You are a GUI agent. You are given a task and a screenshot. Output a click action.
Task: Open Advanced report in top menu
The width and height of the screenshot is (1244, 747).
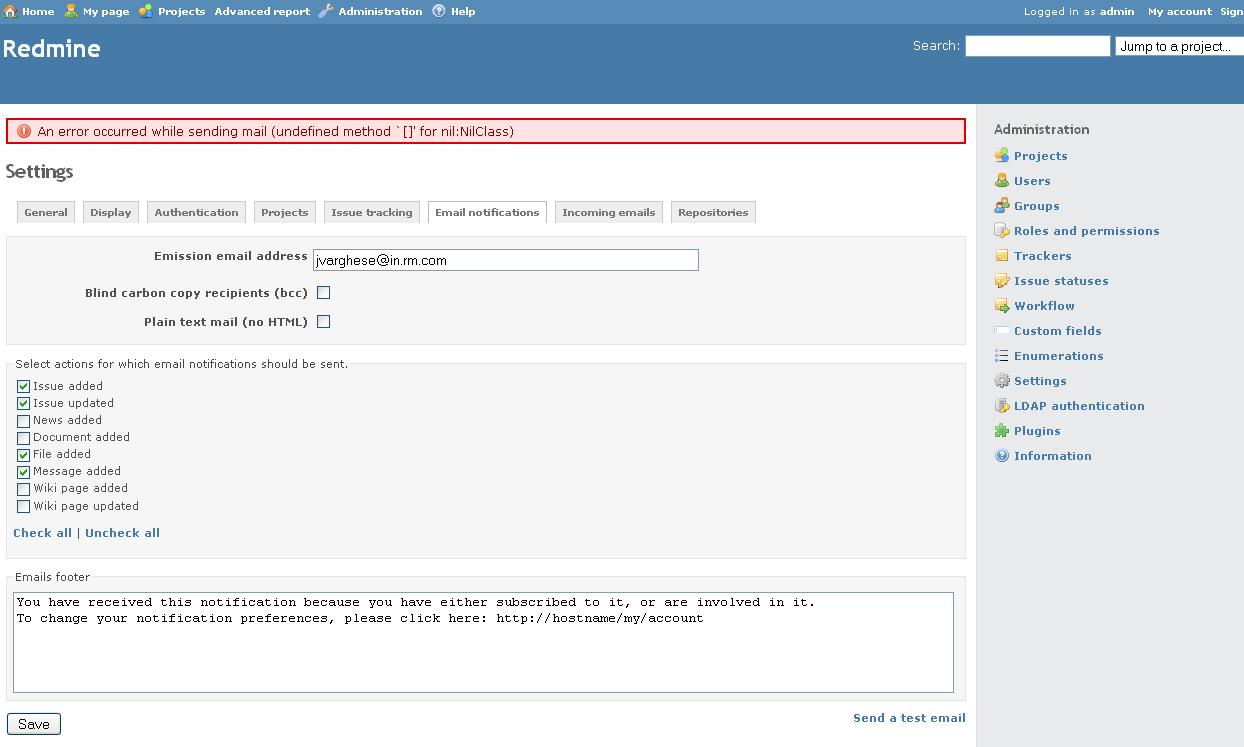(x=262, y=11)
